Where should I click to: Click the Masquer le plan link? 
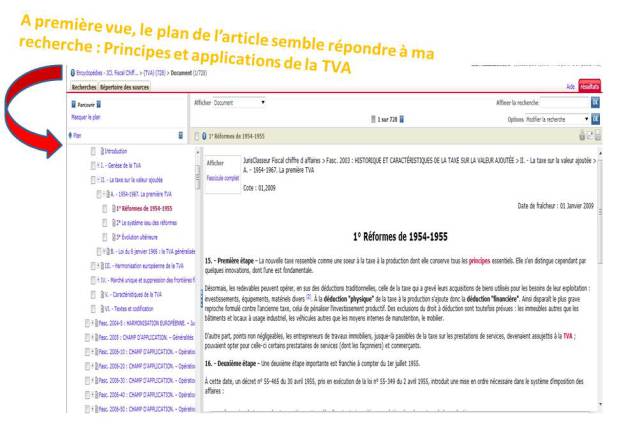(x=84, y=118)
